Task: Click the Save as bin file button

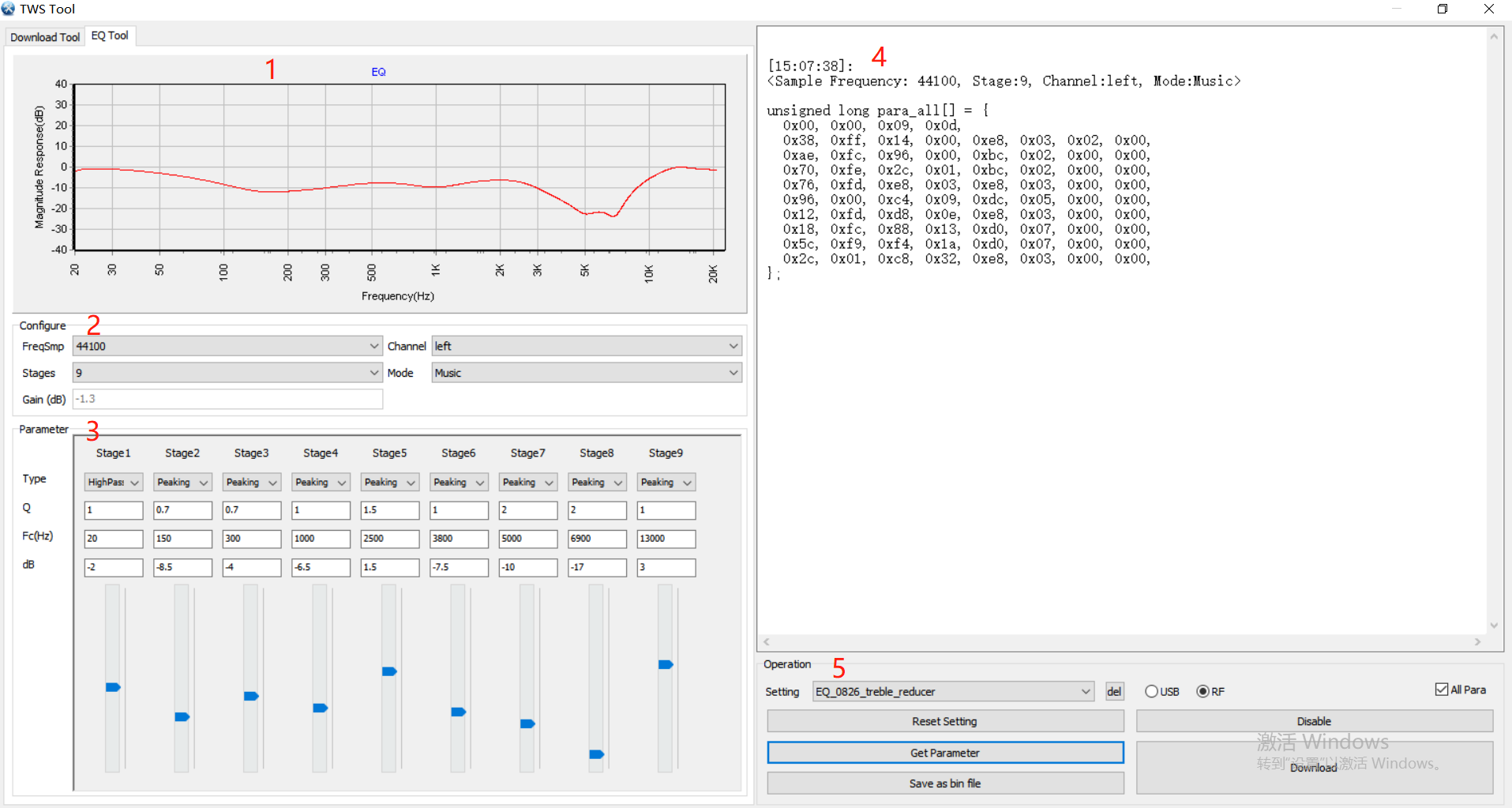Action: (x=945, y=784)
